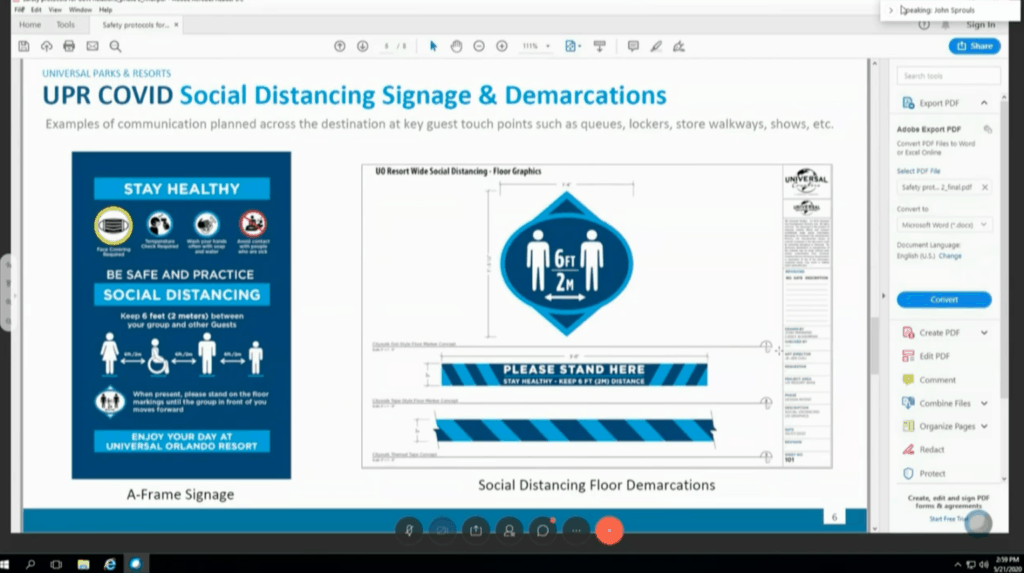Viewport: 1024px width, 573px height.
Task: Toggle the meeting camera video button
Action: click(442, 530)
